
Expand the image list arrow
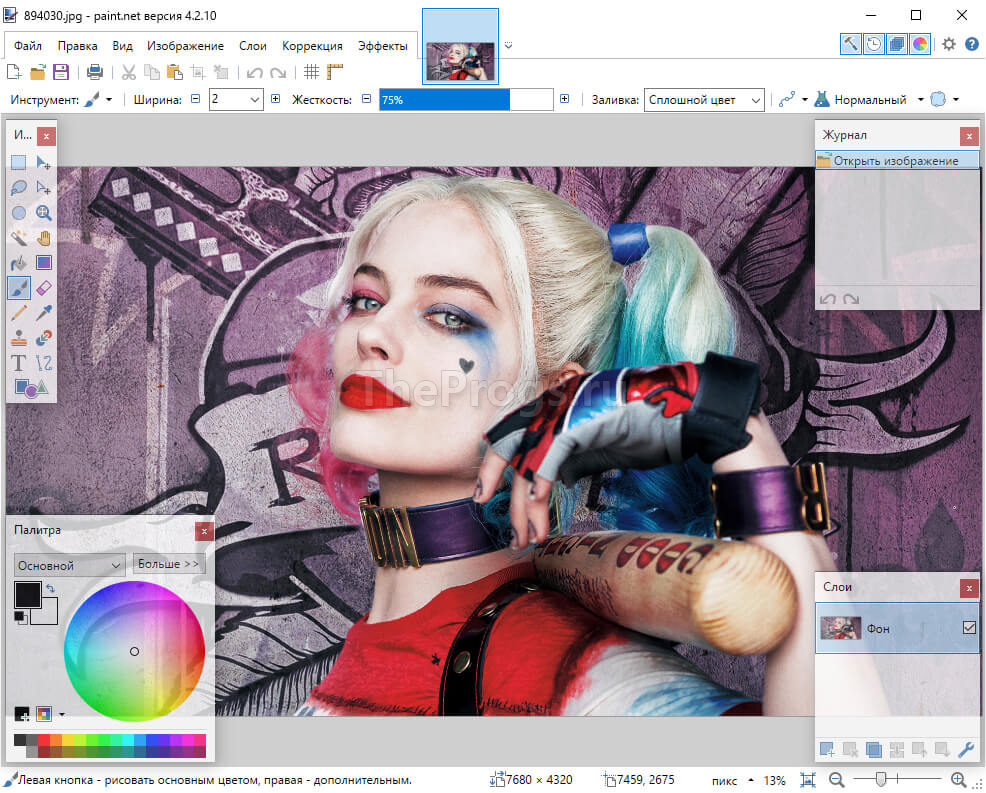(508, 45)
